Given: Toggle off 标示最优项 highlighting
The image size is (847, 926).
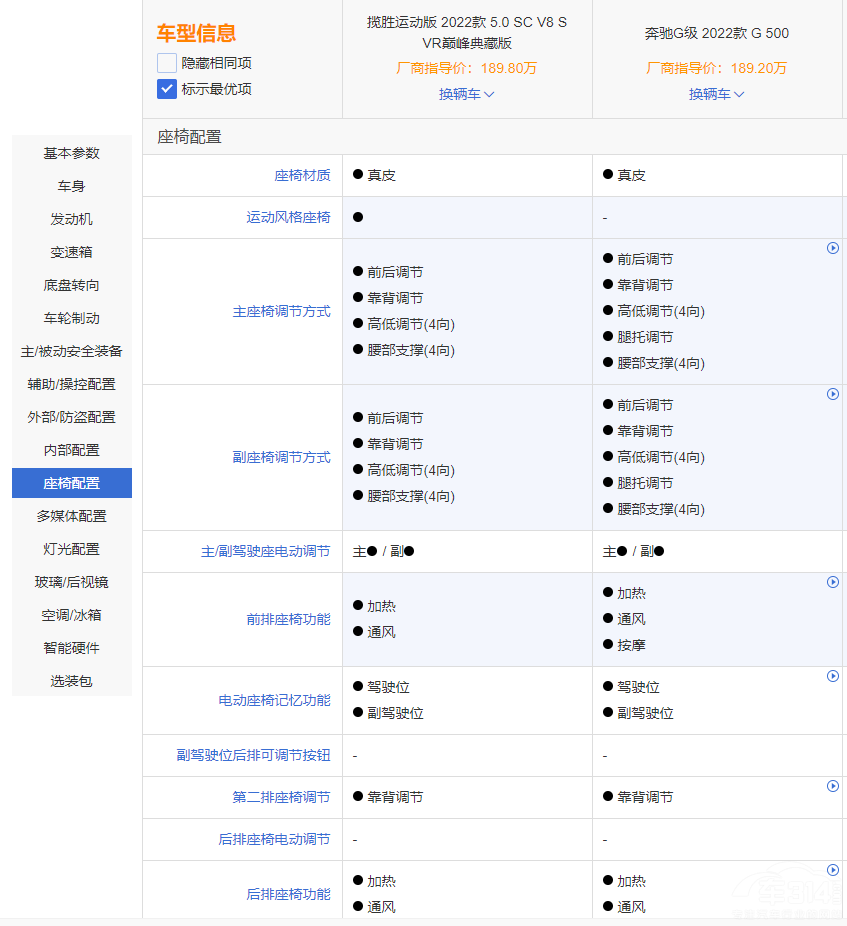Looking at the screenshot, I should pos(165,89).
